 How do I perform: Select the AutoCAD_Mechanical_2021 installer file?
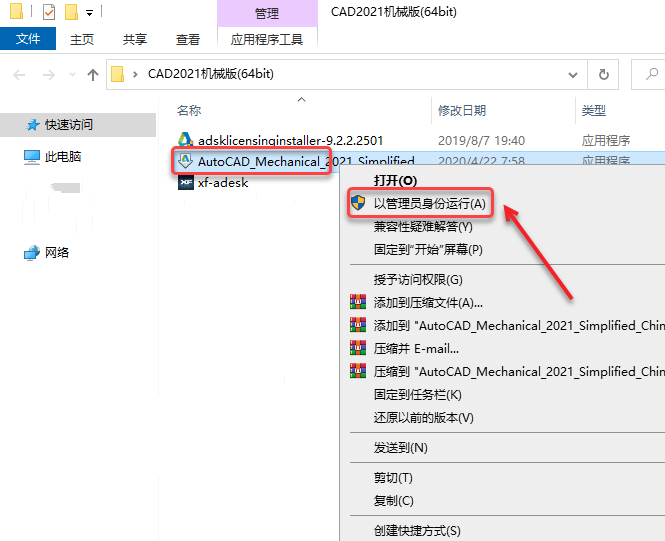pyautogui.click(x=306, y=161)
